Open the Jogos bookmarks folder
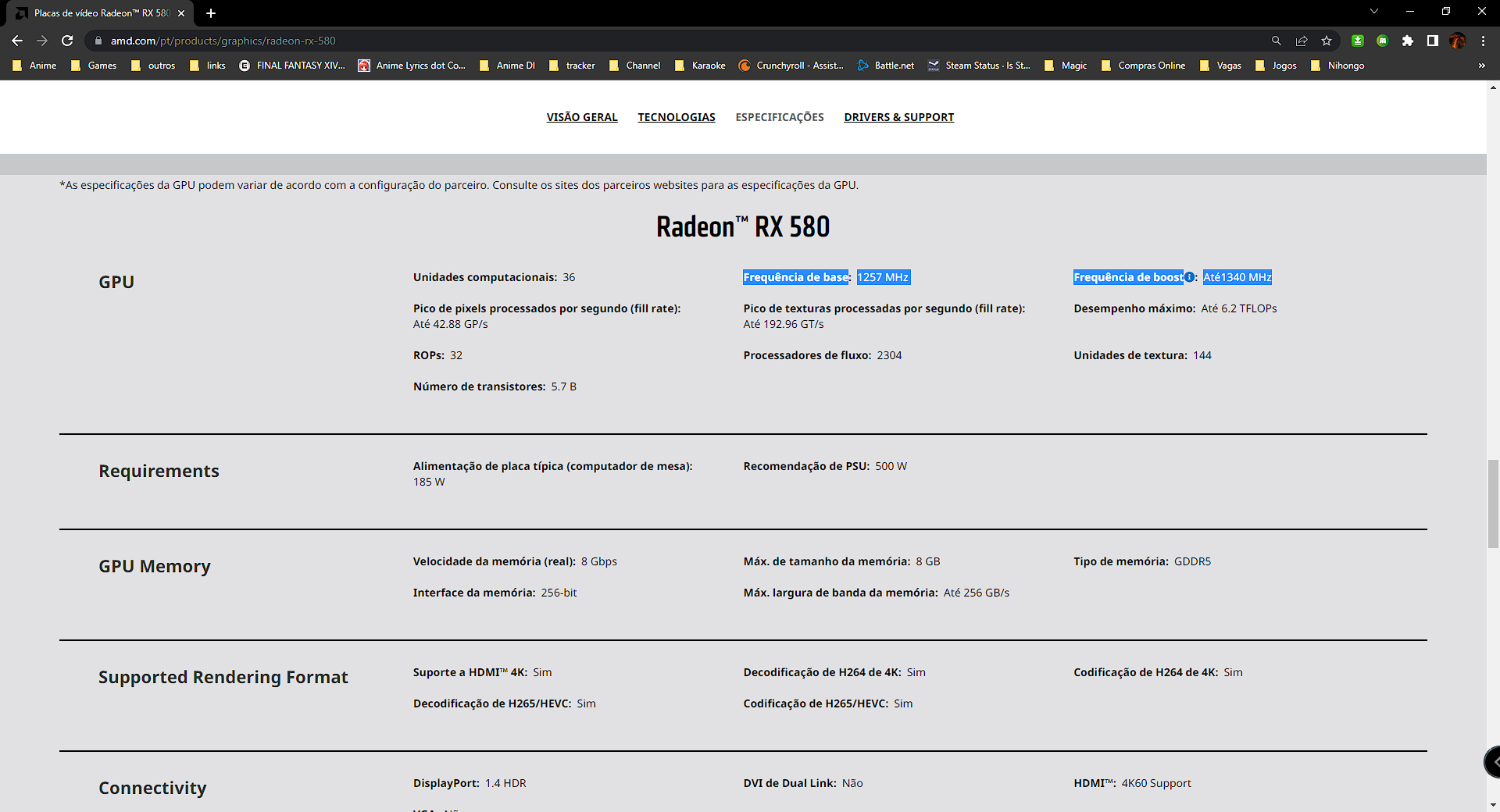Viewport: 1500px width, 812px height. click(1276, 66)
